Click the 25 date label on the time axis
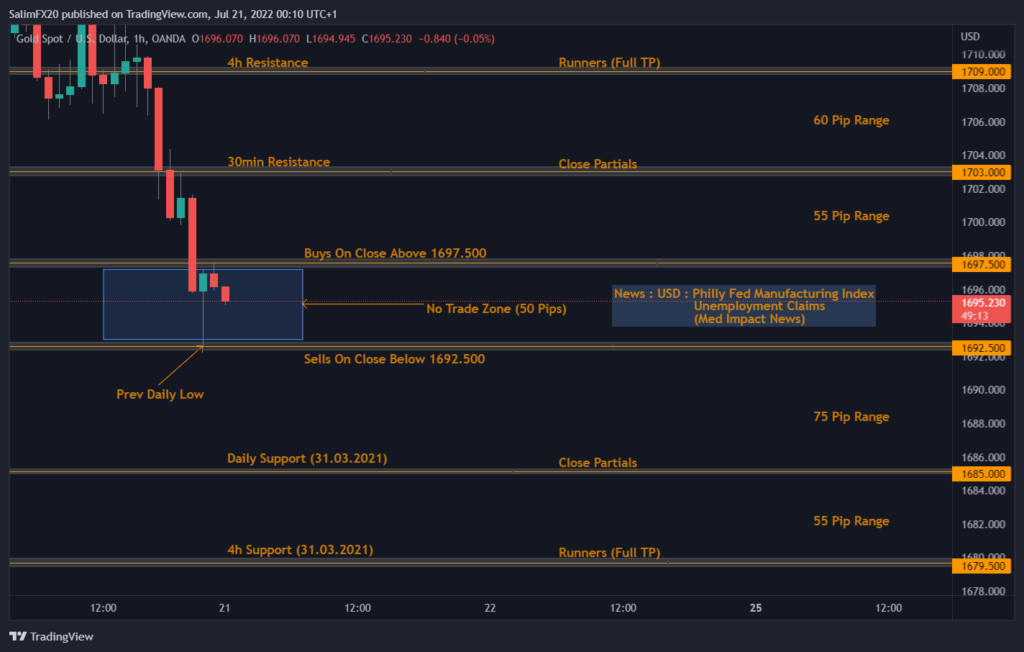 tap(755, 608)
